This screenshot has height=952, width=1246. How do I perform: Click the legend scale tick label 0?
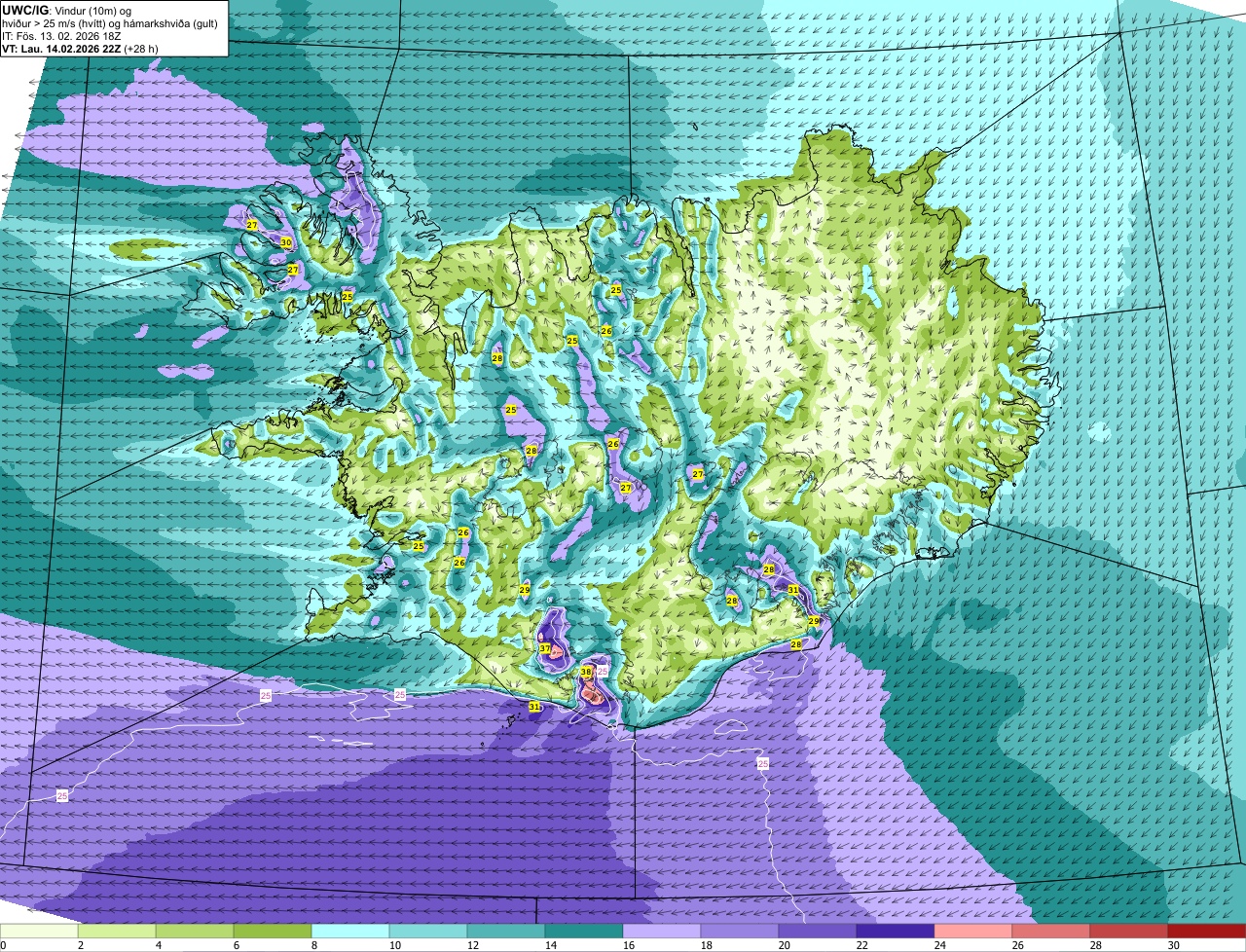coord(4,945)
